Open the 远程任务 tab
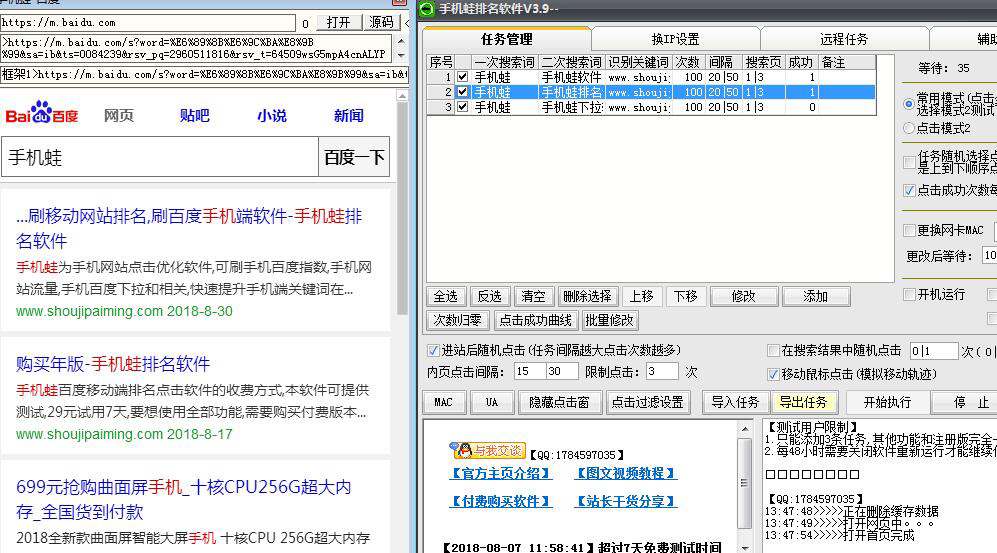Screen dimensions: 997x553 pos(844,39)
